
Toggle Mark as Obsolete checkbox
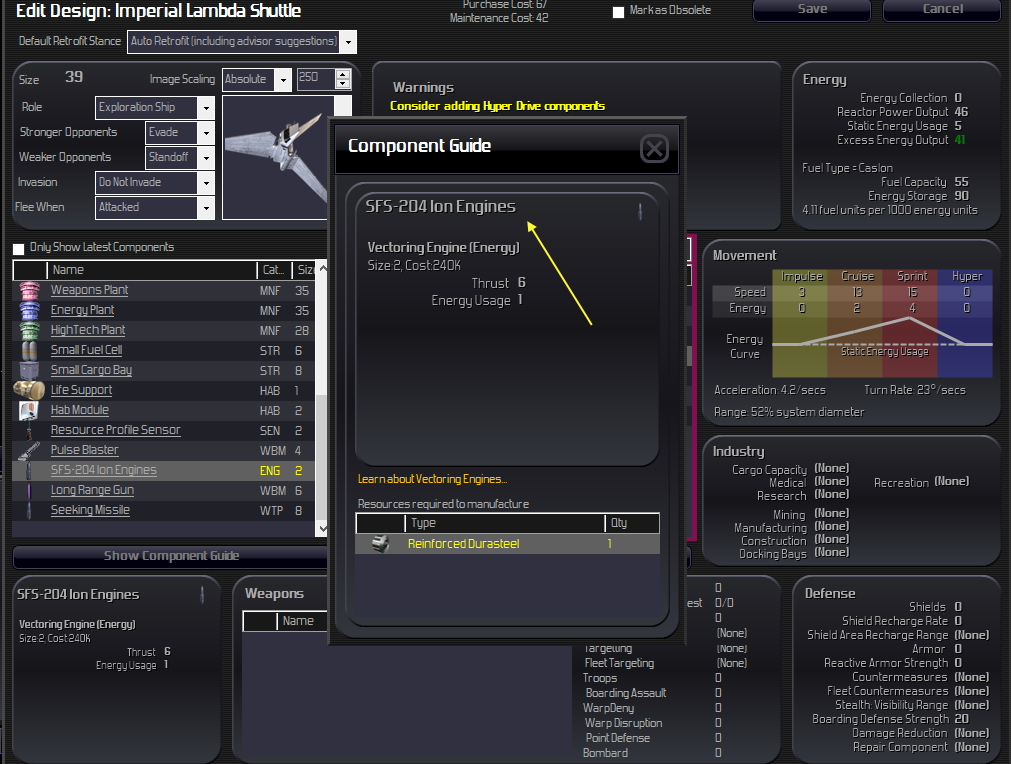618,12
